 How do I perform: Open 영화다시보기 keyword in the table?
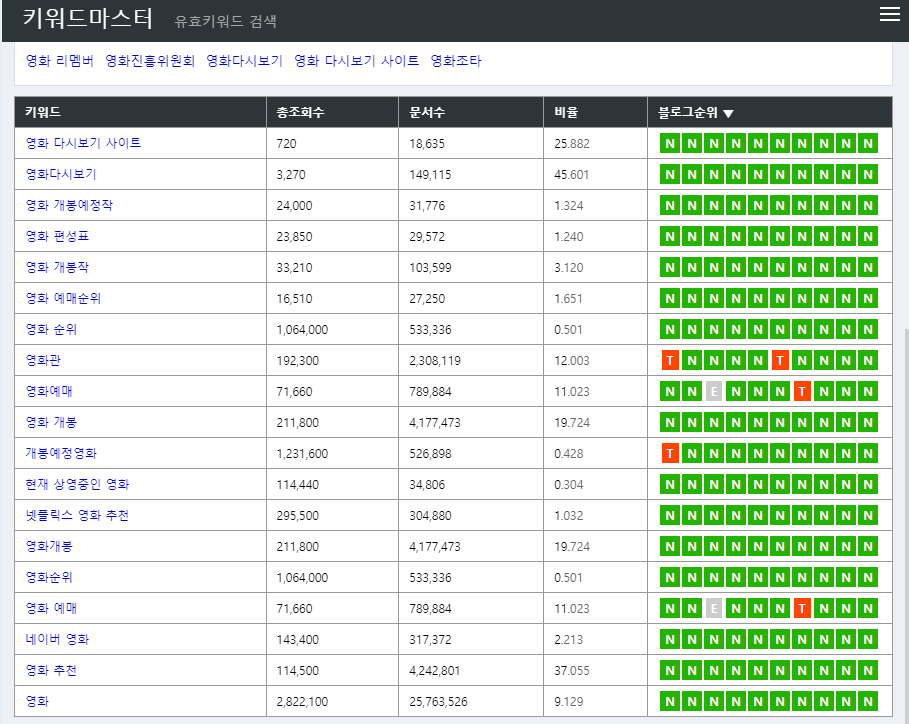[61, 174]
